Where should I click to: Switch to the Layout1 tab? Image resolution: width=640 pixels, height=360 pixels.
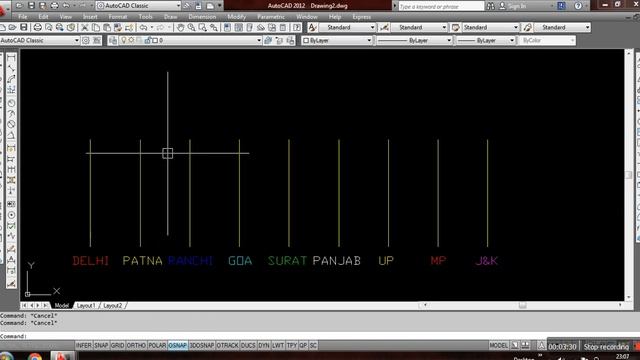86,305
